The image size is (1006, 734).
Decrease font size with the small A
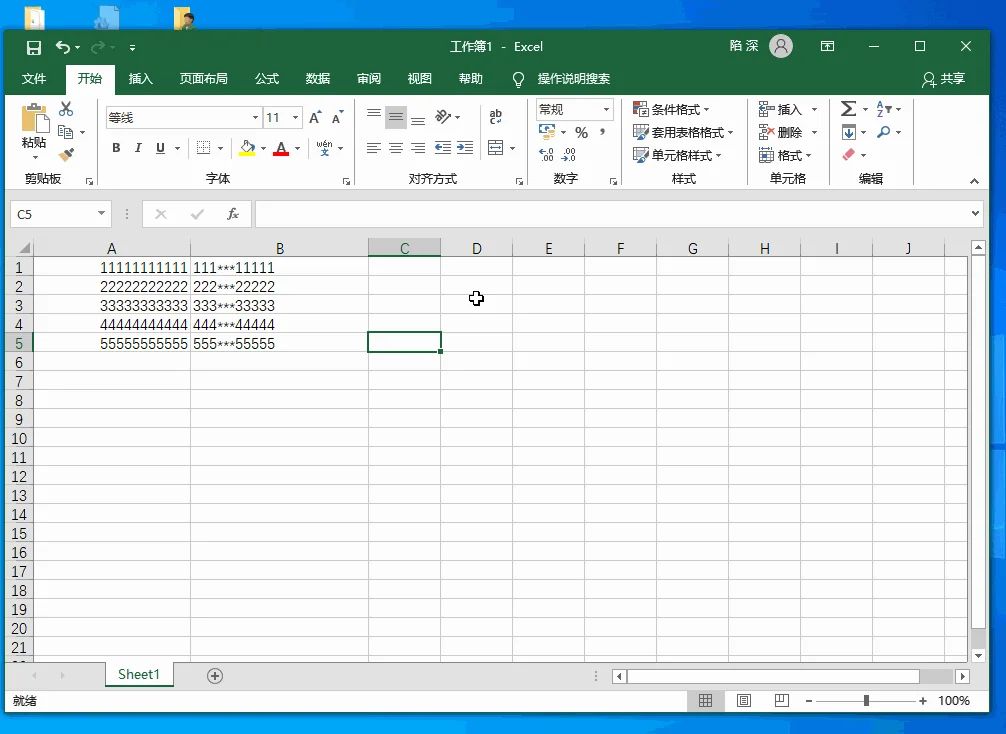[x=337, y=117]
